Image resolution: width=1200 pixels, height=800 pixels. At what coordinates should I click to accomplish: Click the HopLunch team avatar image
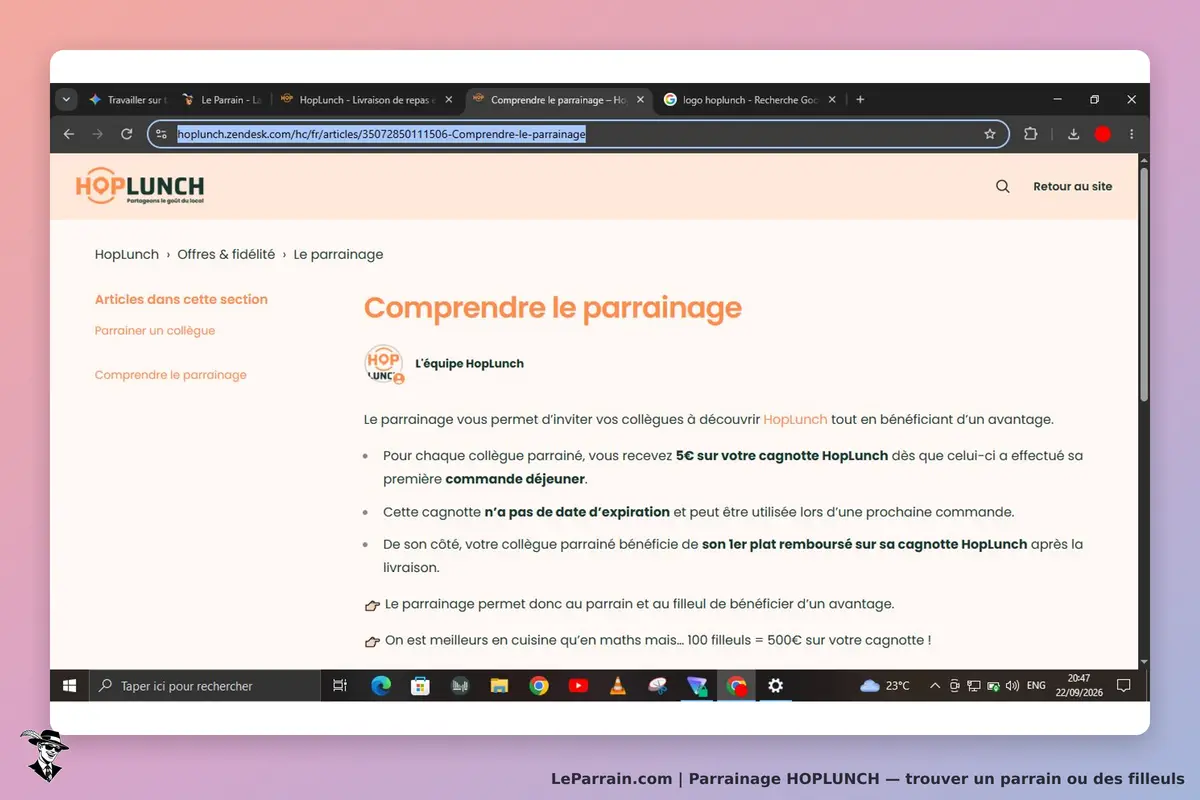384,364
